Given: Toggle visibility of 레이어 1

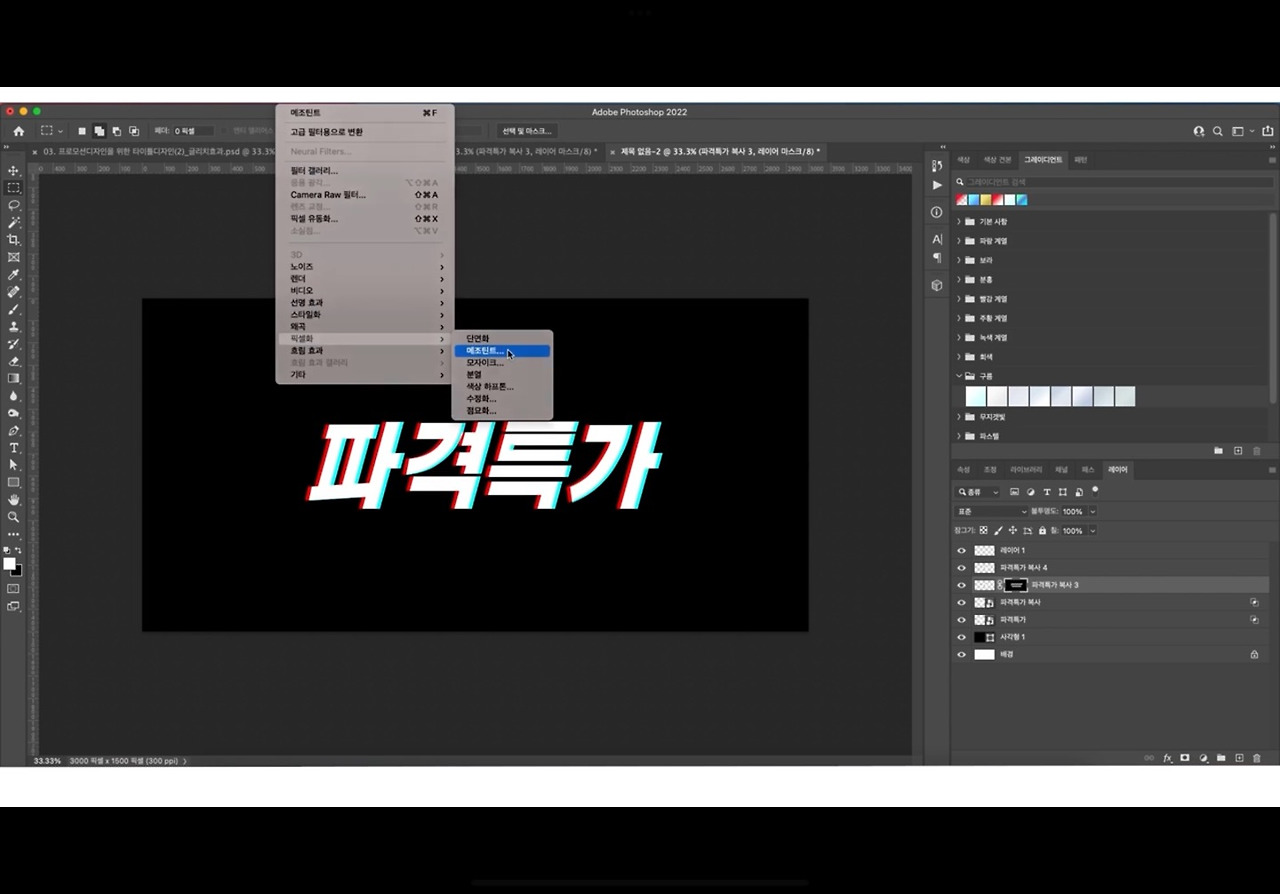Looking at the screenshot, I should coord(962,550).
